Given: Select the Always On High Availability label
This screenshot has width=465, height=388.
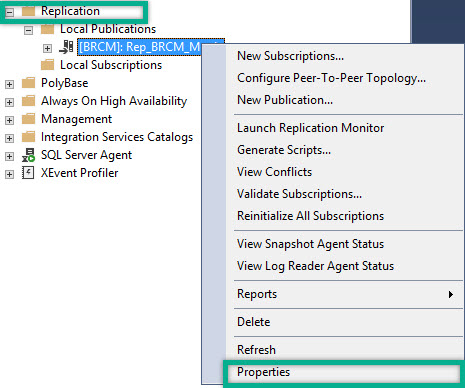Looking at the screenshot, I should click(114, 101).
